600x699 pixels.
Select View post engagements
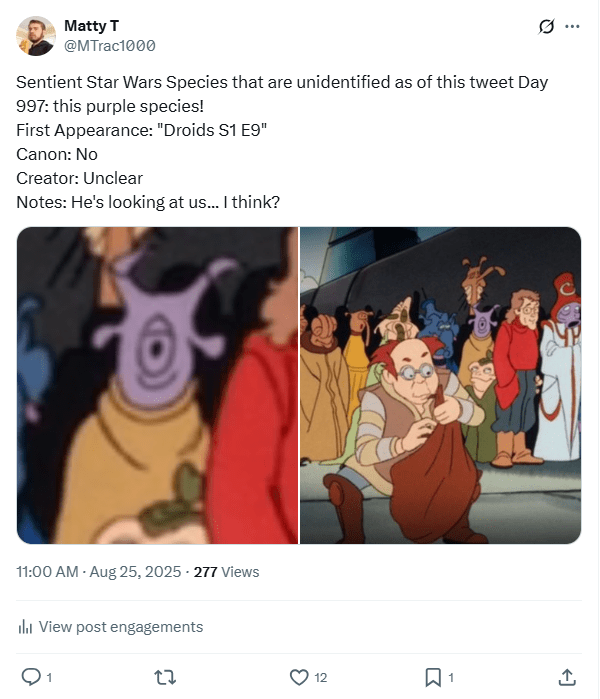click(x=120, y=627)
